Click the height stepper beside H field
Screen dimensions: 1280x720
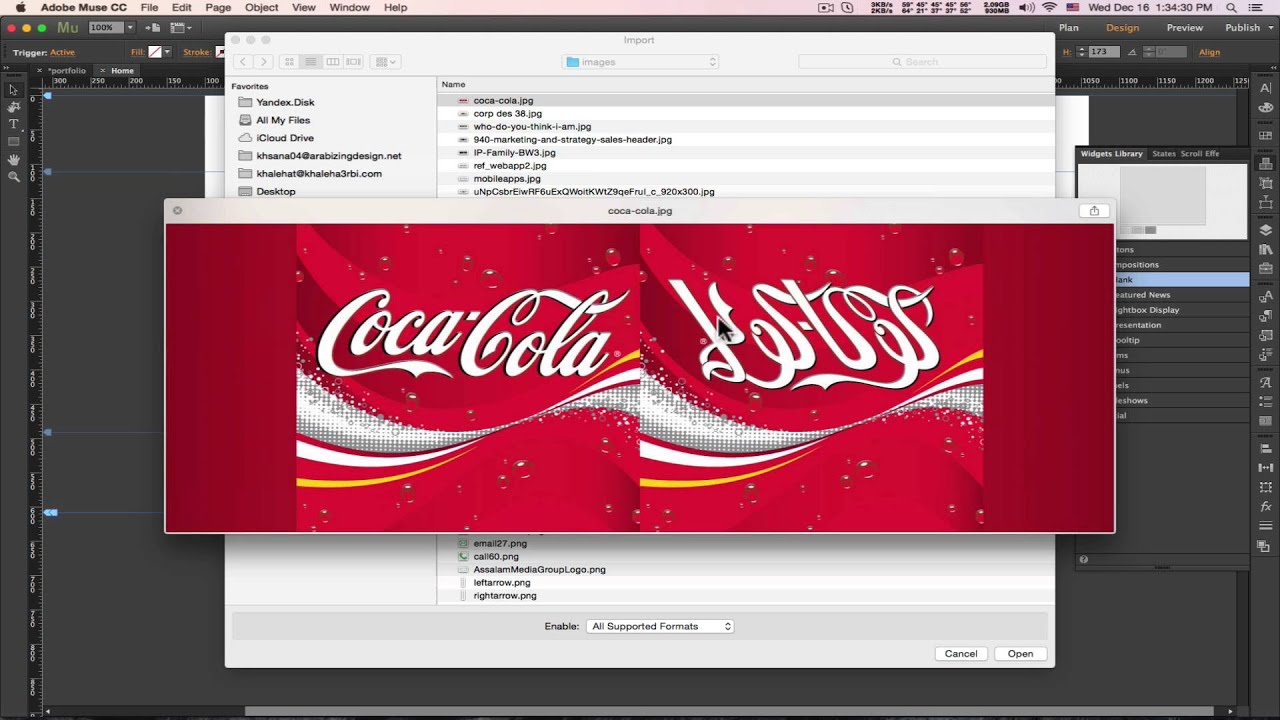pos(1081,52)
